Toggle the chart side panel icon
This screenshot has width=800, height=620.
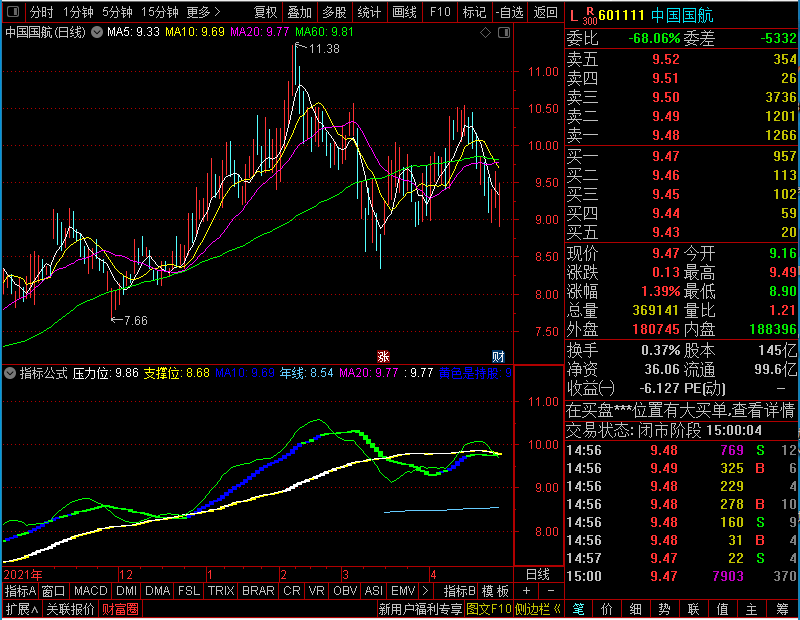click(x=504, y=33)
